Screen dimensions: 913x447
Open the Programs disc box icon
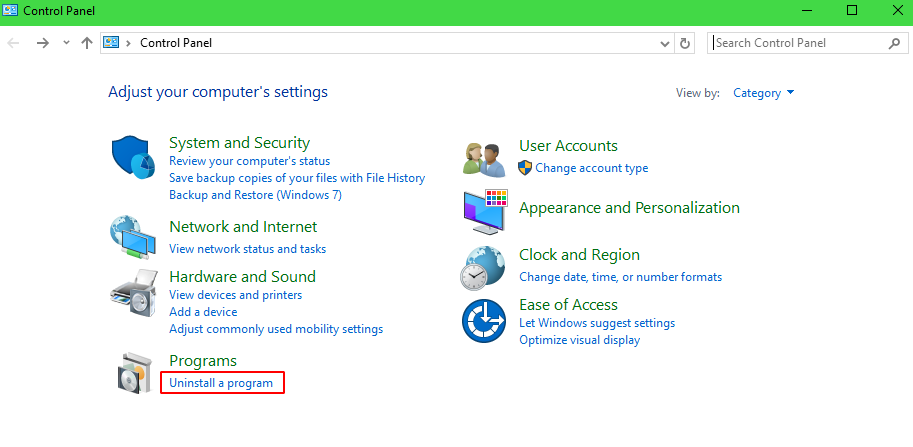click(135, 373)
